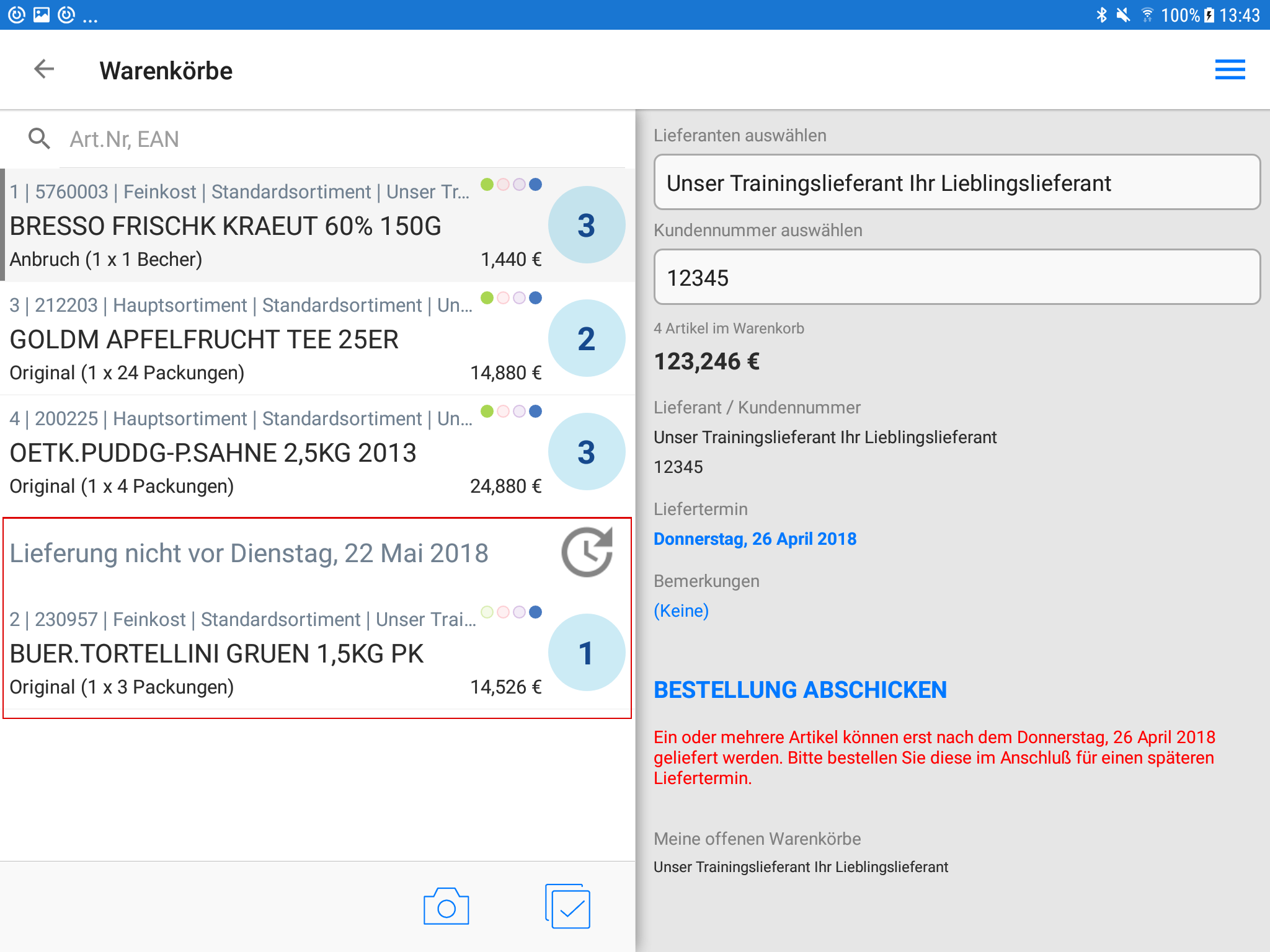Tap the delayed delivery clock icon
Image resolution: width=1270 pixels, height=952 pixels.
pos(587,552)
